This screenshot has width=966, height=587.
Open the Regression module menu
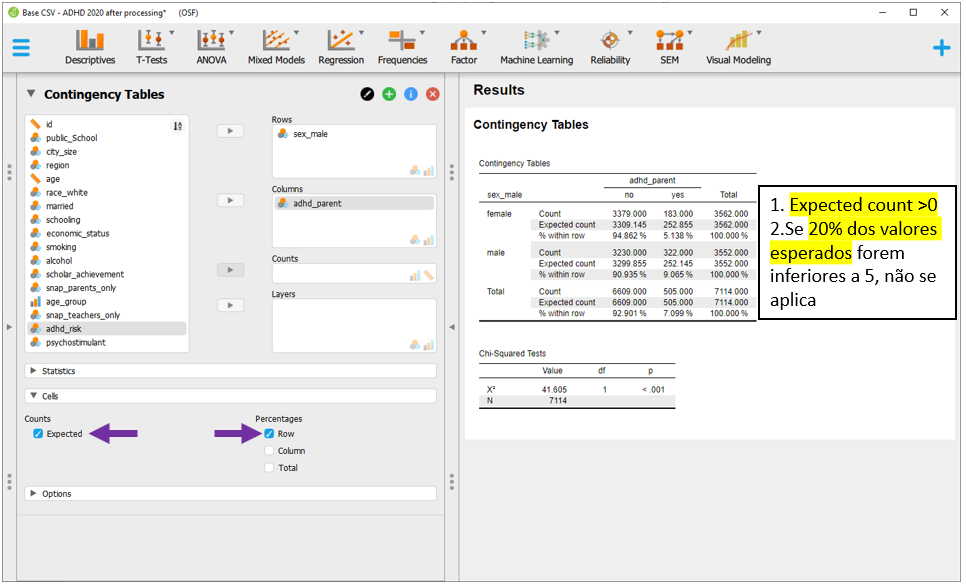341,46
